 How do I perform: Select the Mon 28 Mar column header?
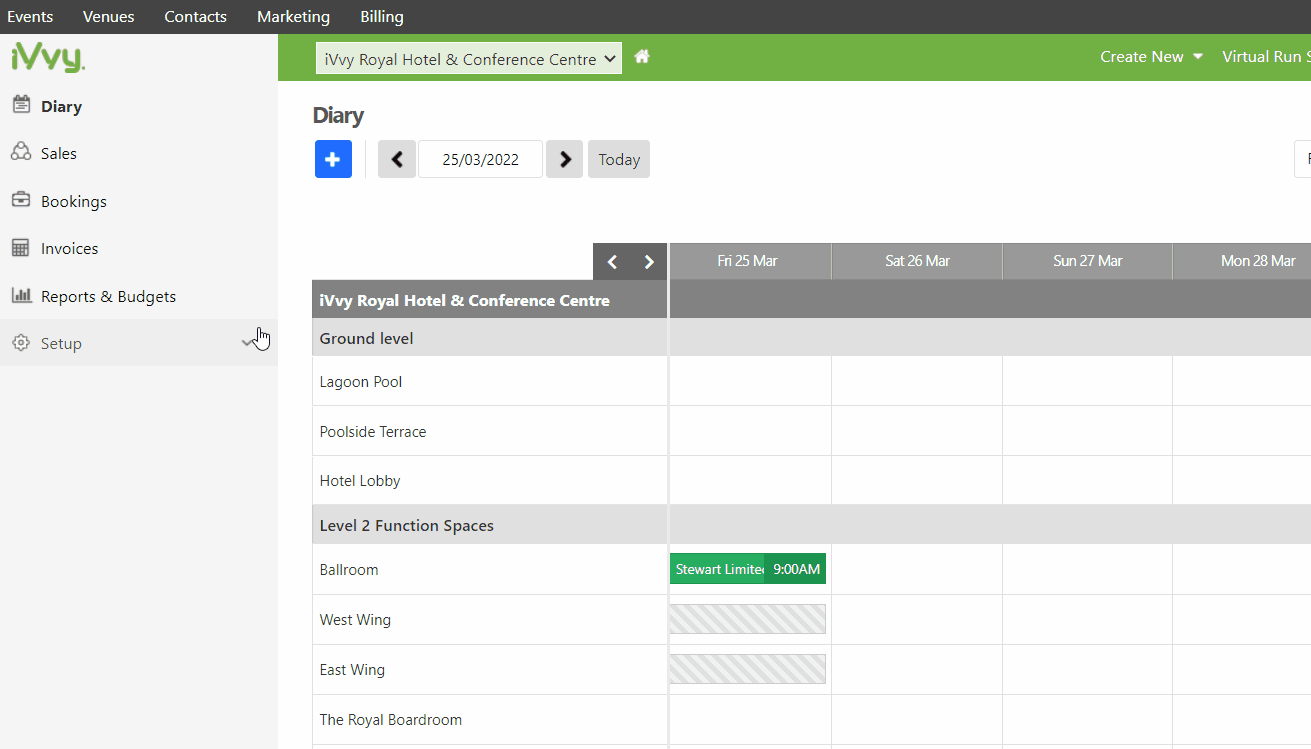[1242, 261]
